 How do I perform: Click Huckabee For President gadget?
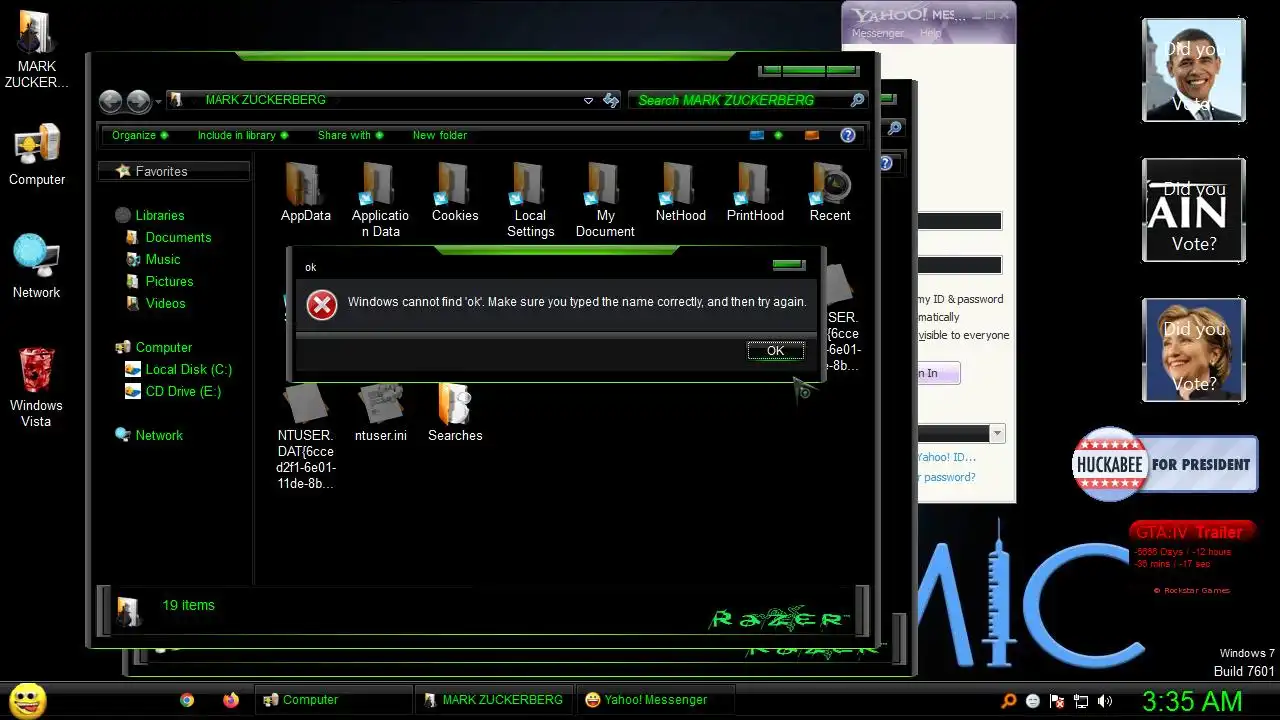click(1165, 464)
